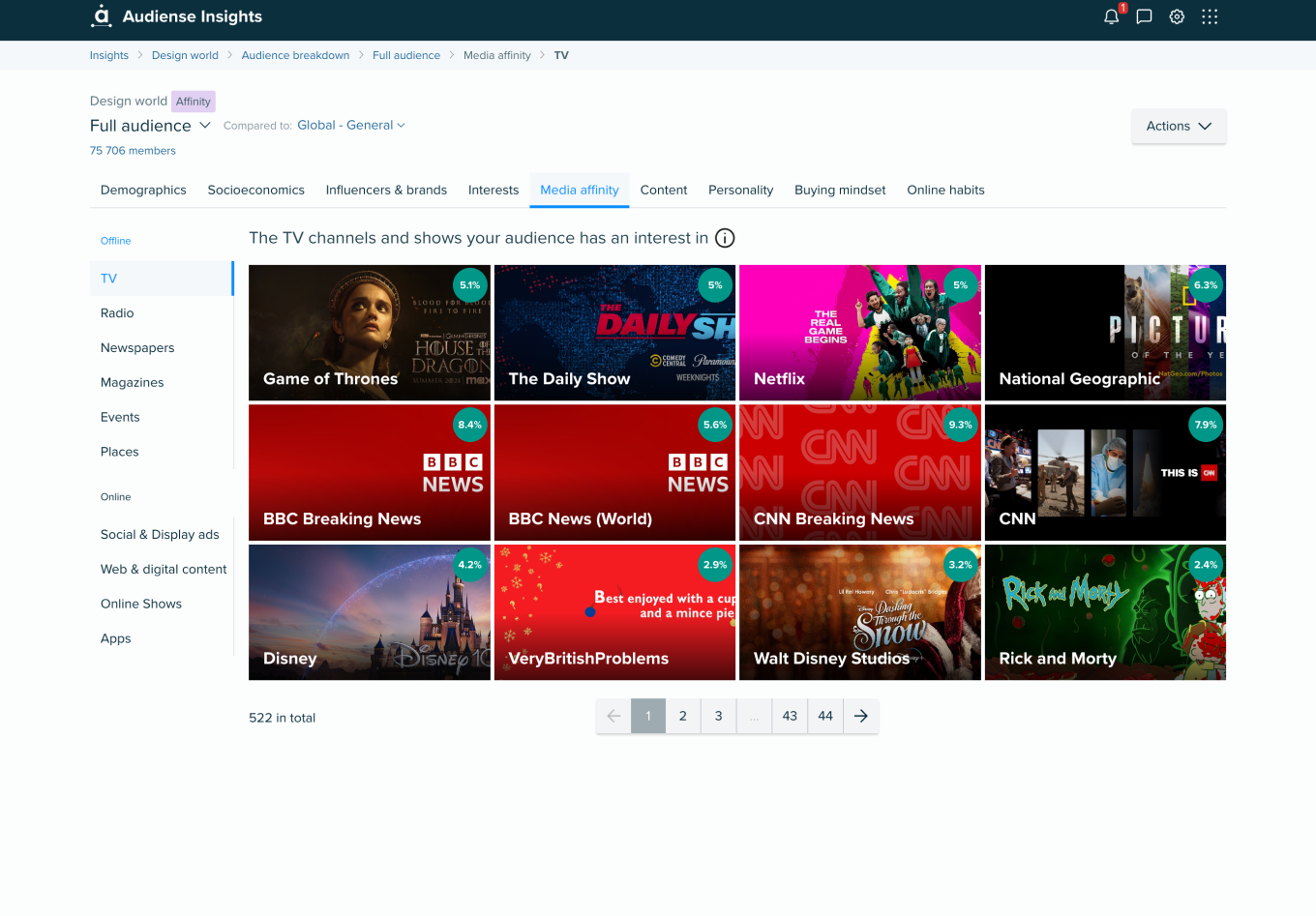Switch to the Socioeconomics tab
The height and width of the screenshot is (916, 1316).
point(256,190)
